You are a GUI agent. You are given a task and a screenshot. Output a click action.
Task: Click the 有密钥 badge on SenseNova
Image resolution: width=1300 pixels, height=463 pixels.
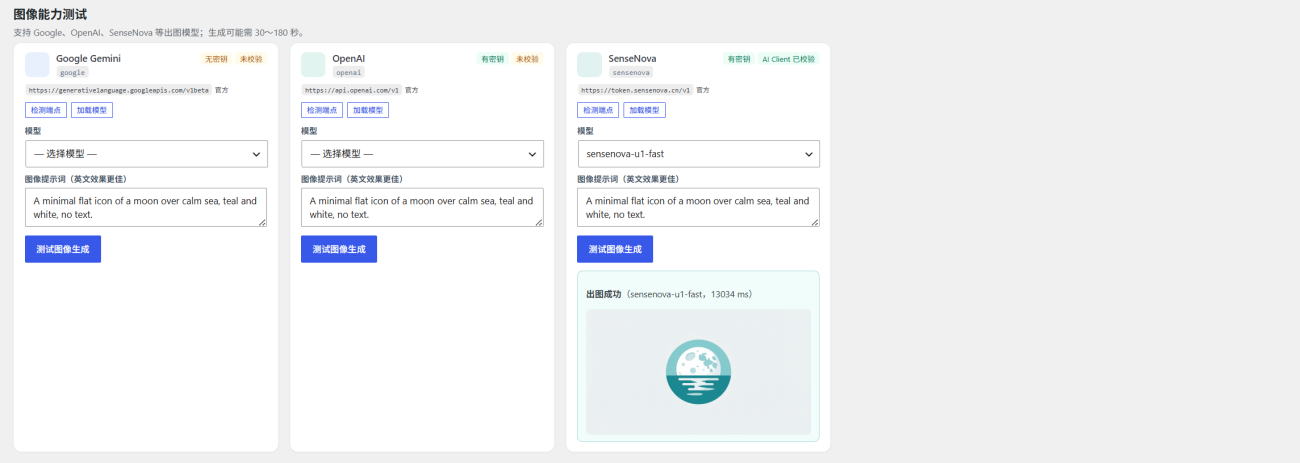click(x=738, y=59)
